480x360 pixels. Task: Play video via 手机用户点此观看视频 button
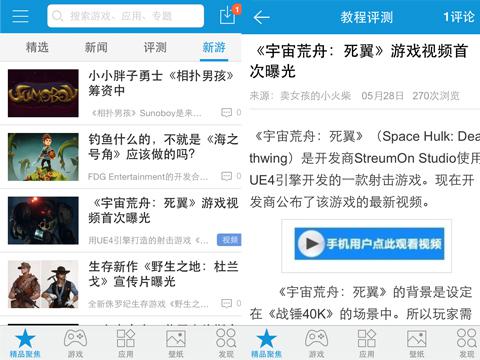369,244
